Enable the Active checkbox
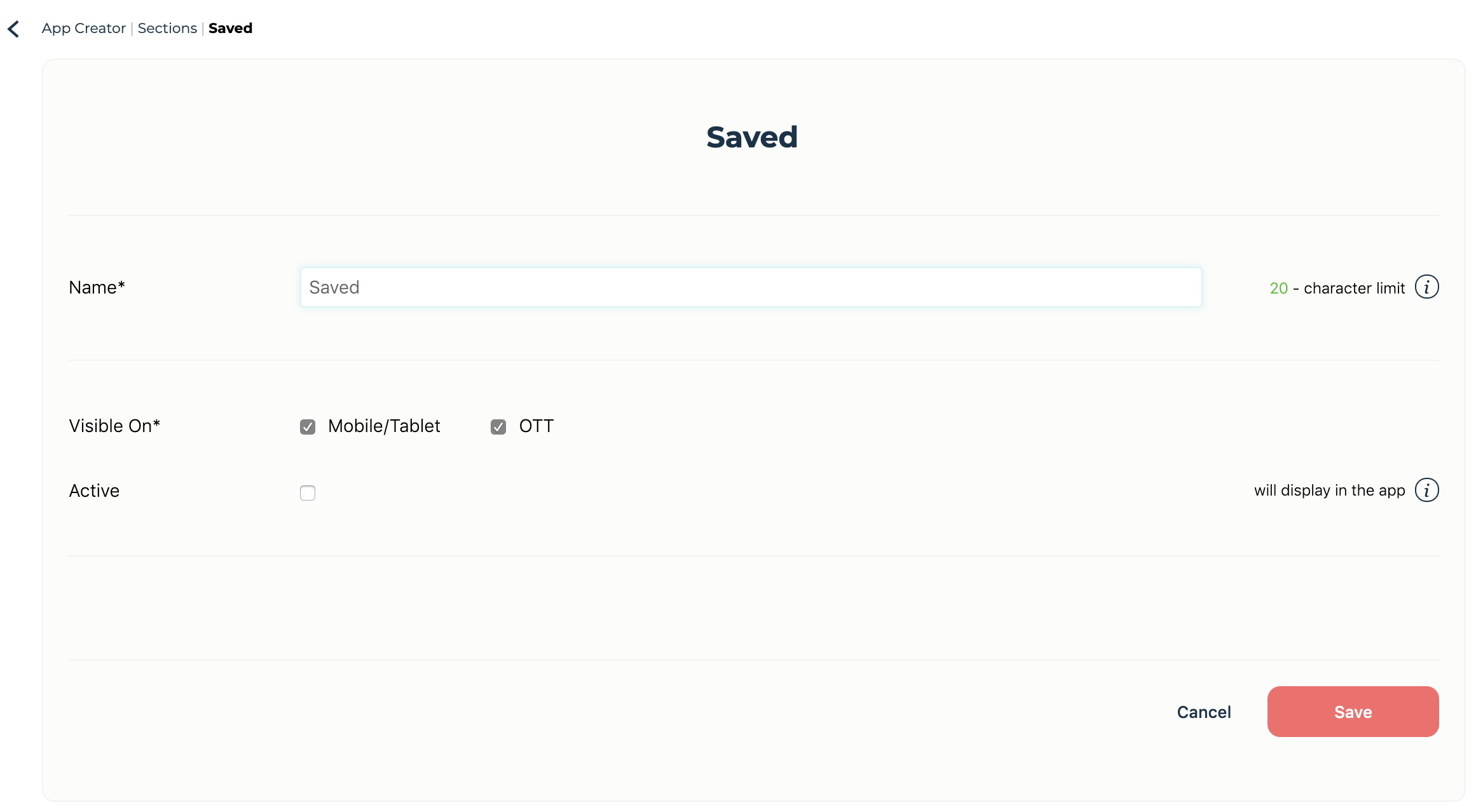This screenshot has width=1476, height=812. (308, 492)
